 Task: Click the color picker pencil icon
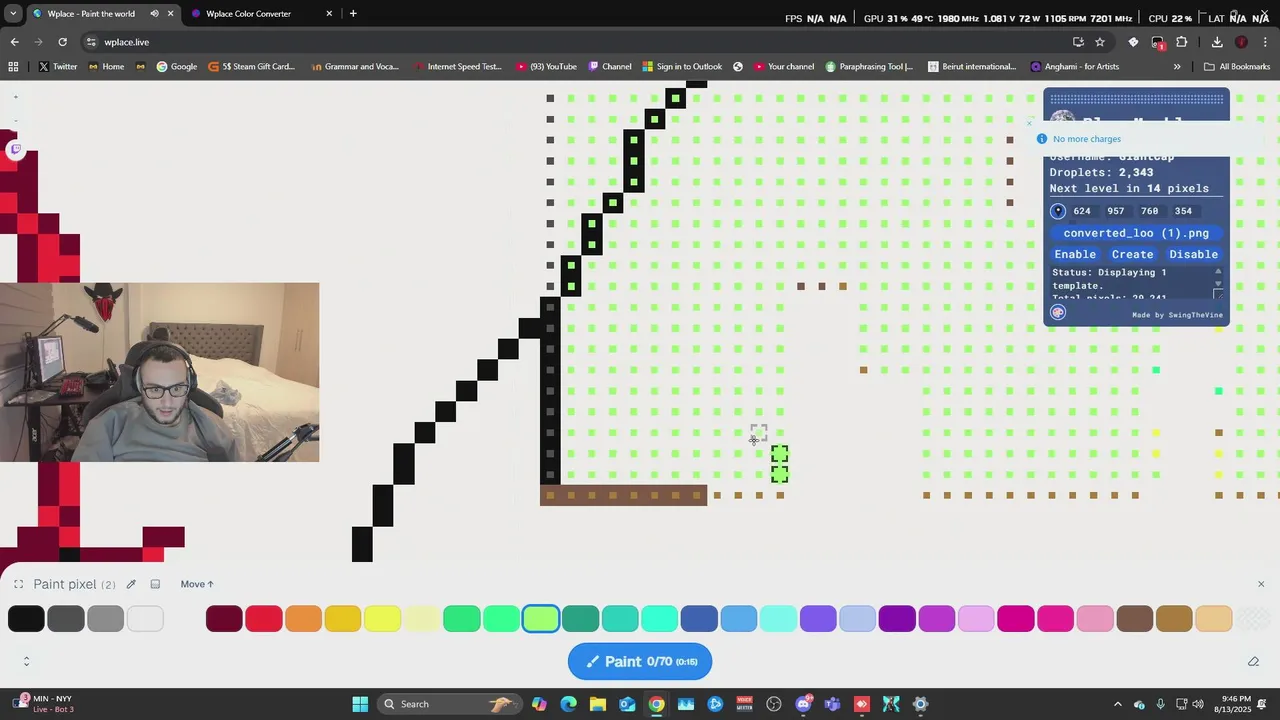click(x=131, y=584)
